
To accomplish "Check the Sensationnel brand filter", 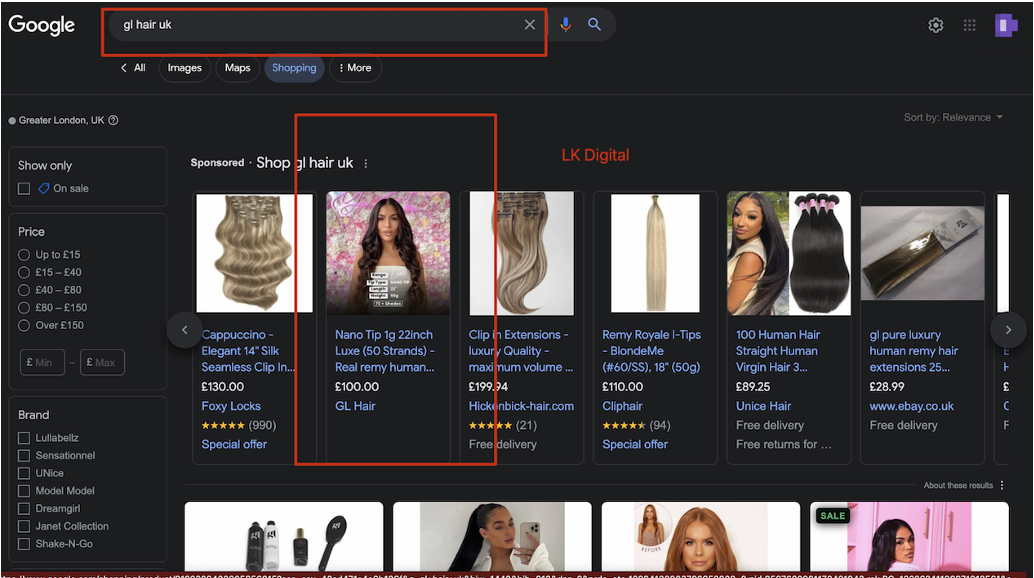I will [24, 455].
